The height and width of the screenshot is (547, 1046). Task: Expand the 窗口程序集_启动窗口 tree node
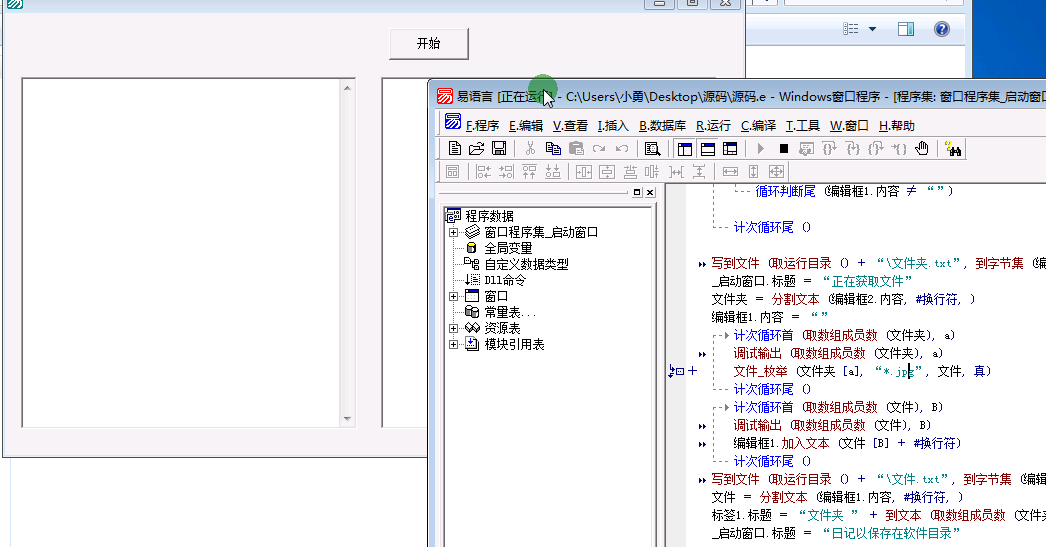(x=454, y=232)
